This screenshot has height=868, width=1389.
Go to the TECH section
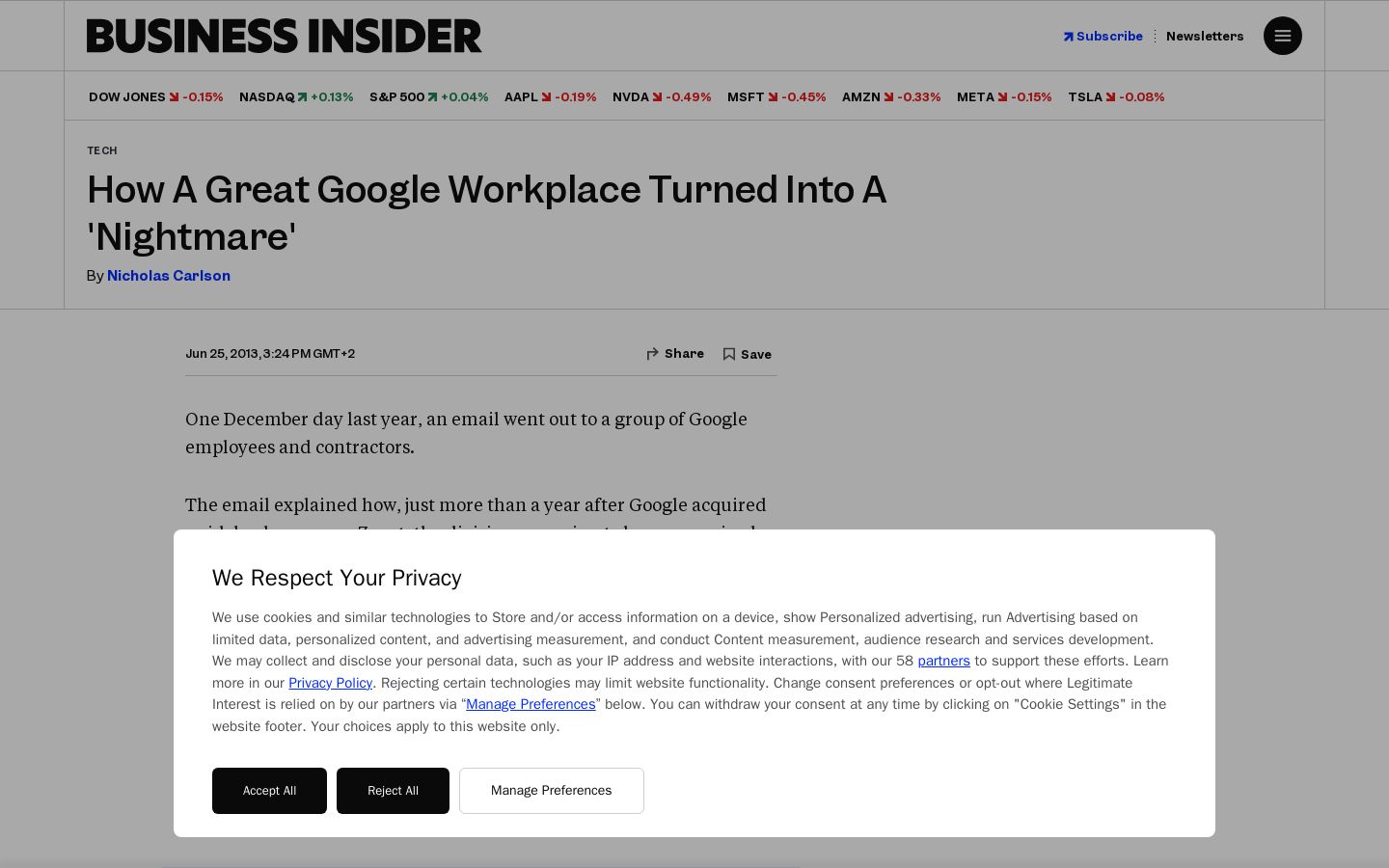coord(102,150)
